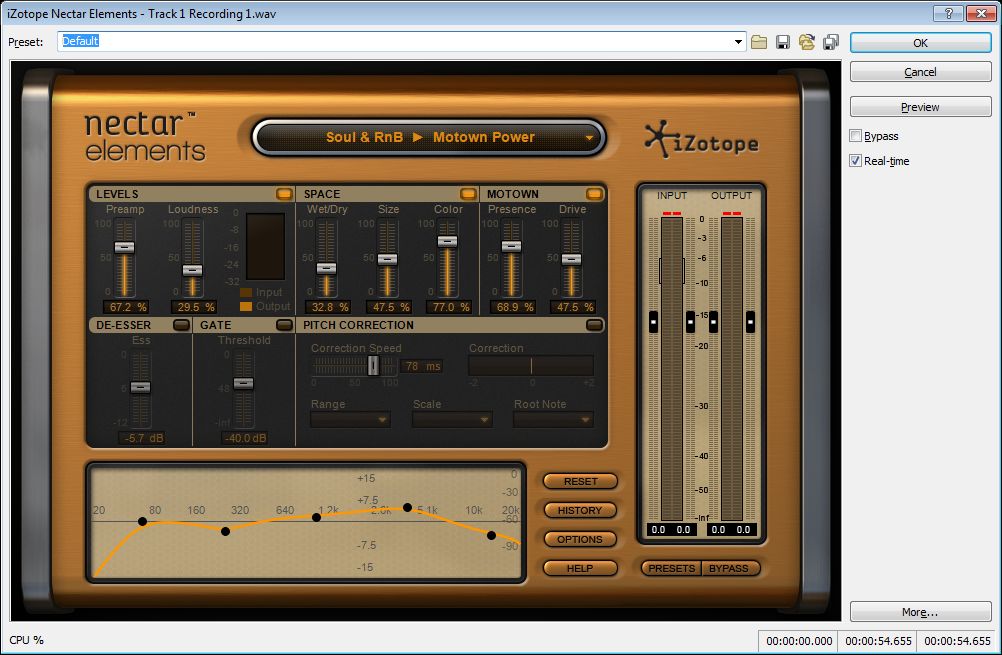Screen dimensions: 1002x655
Task: Click the Threshold value -40.0 dB
Action: 245,438
